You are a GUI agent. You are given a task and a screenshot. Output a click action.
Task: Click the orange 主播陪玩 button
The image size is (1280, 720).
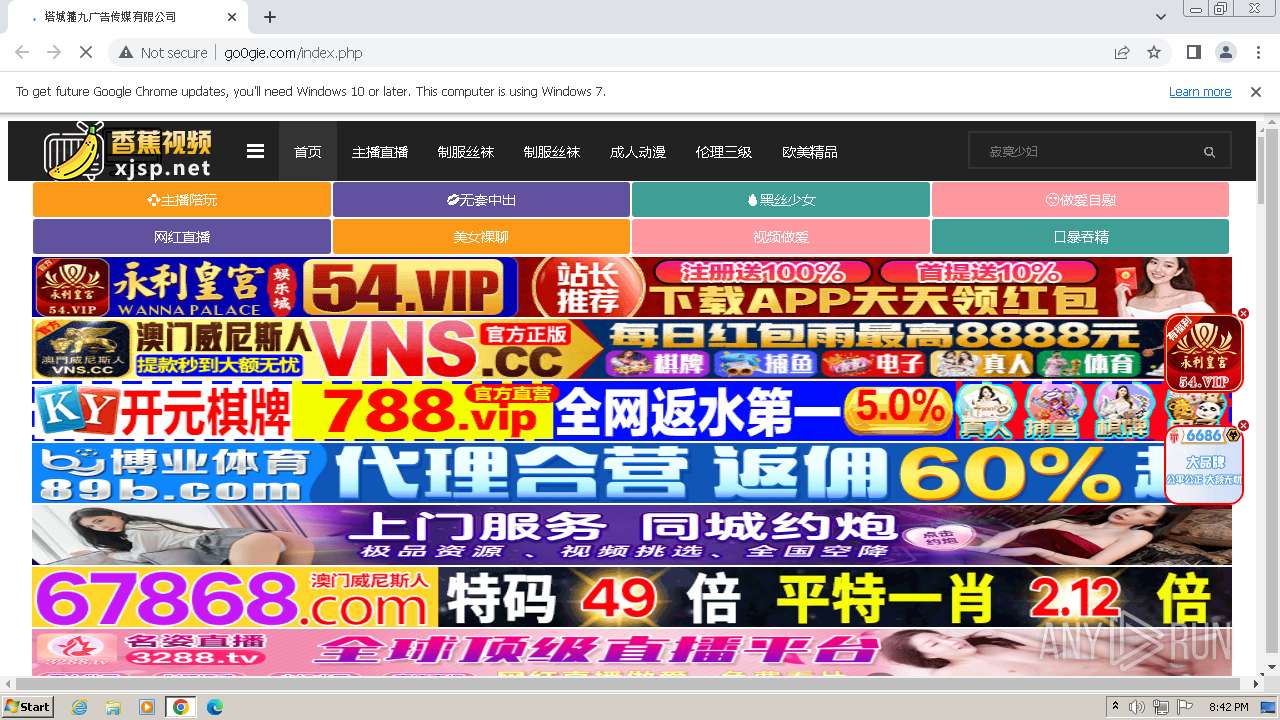click(182, 200)
